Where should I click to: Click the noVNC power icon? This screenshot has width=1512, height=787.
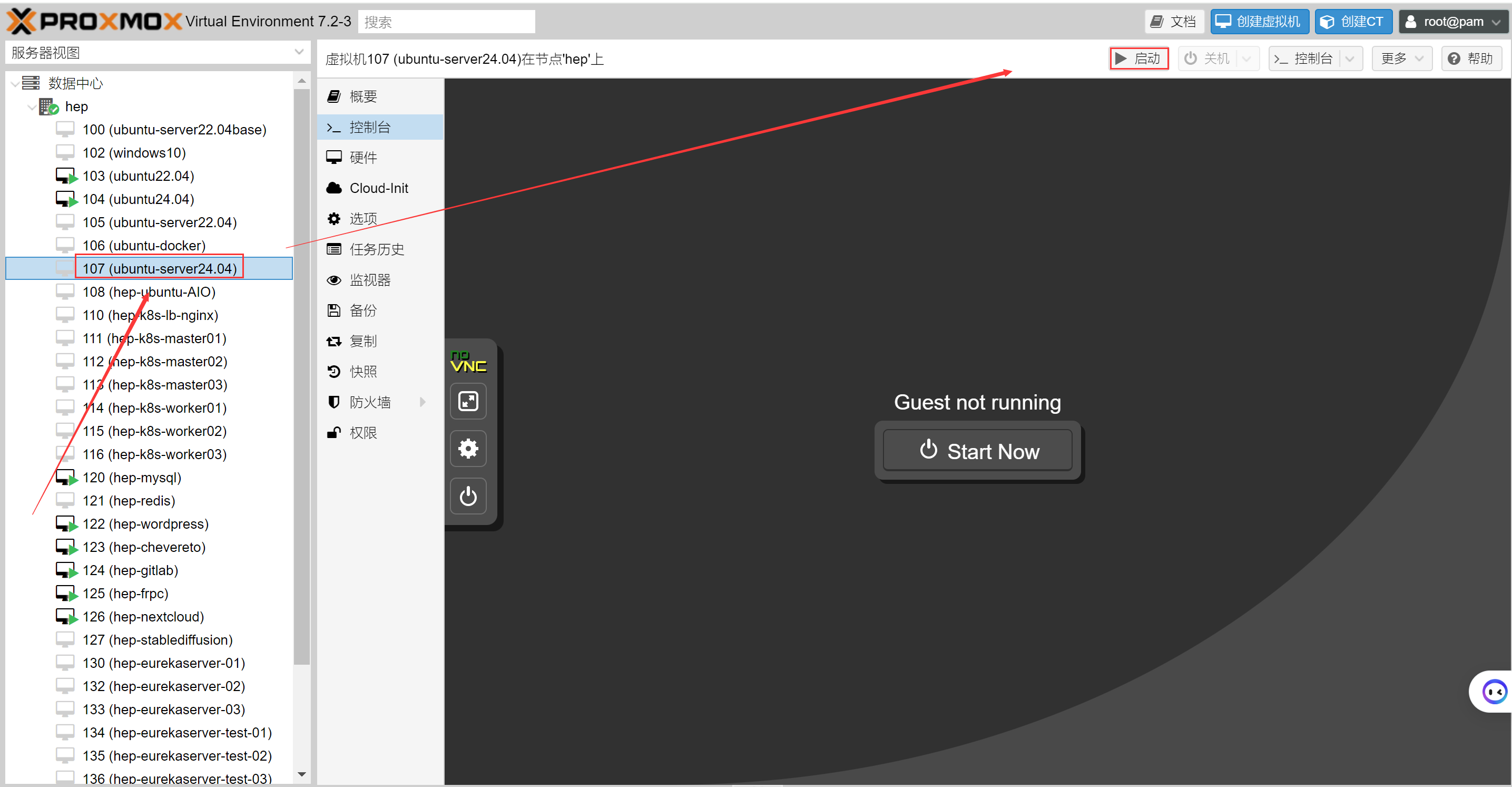(x=468, y=496)
